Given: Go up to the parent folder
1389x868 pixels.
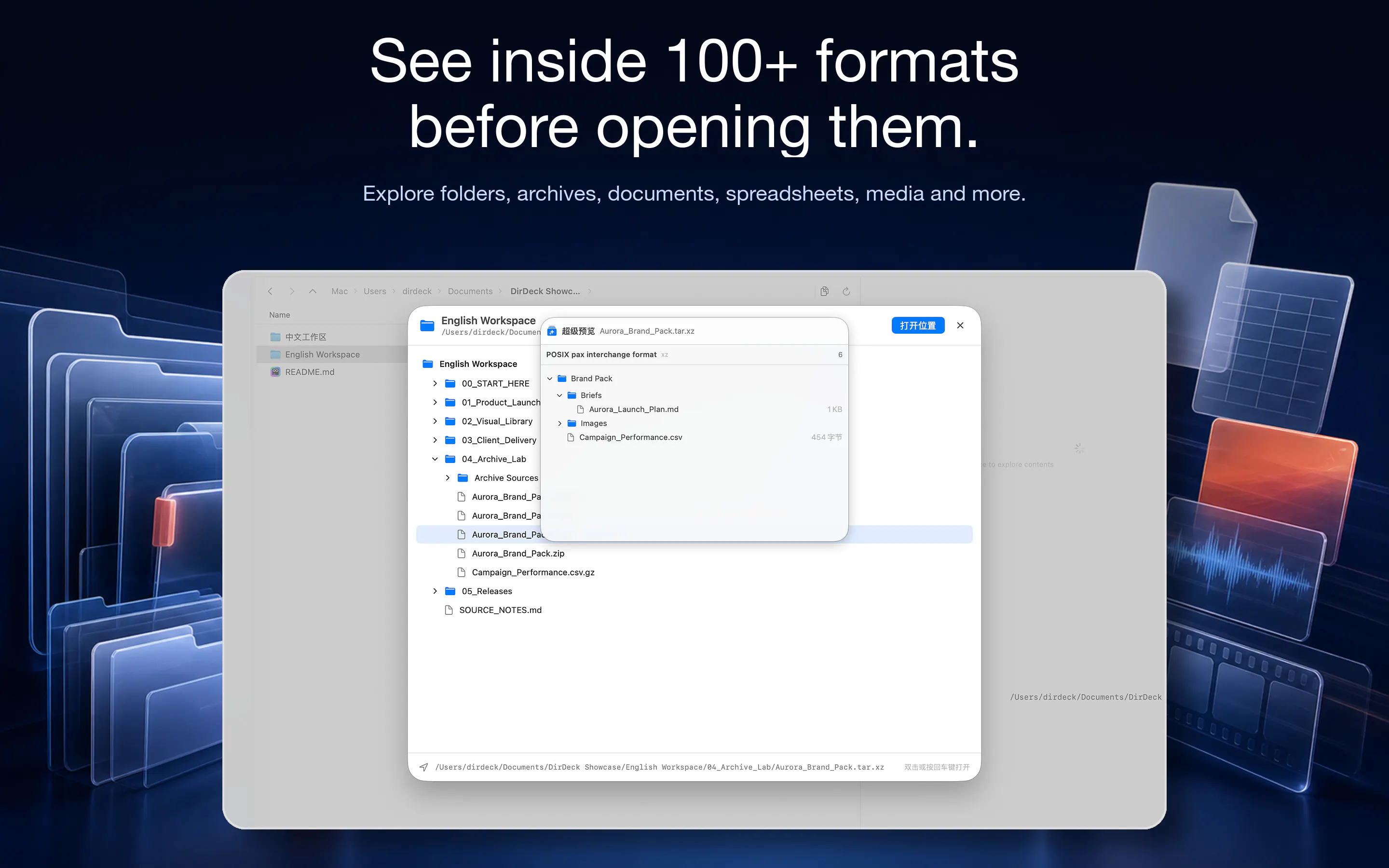Looking at the screenshot, I should tap(313, 291).
